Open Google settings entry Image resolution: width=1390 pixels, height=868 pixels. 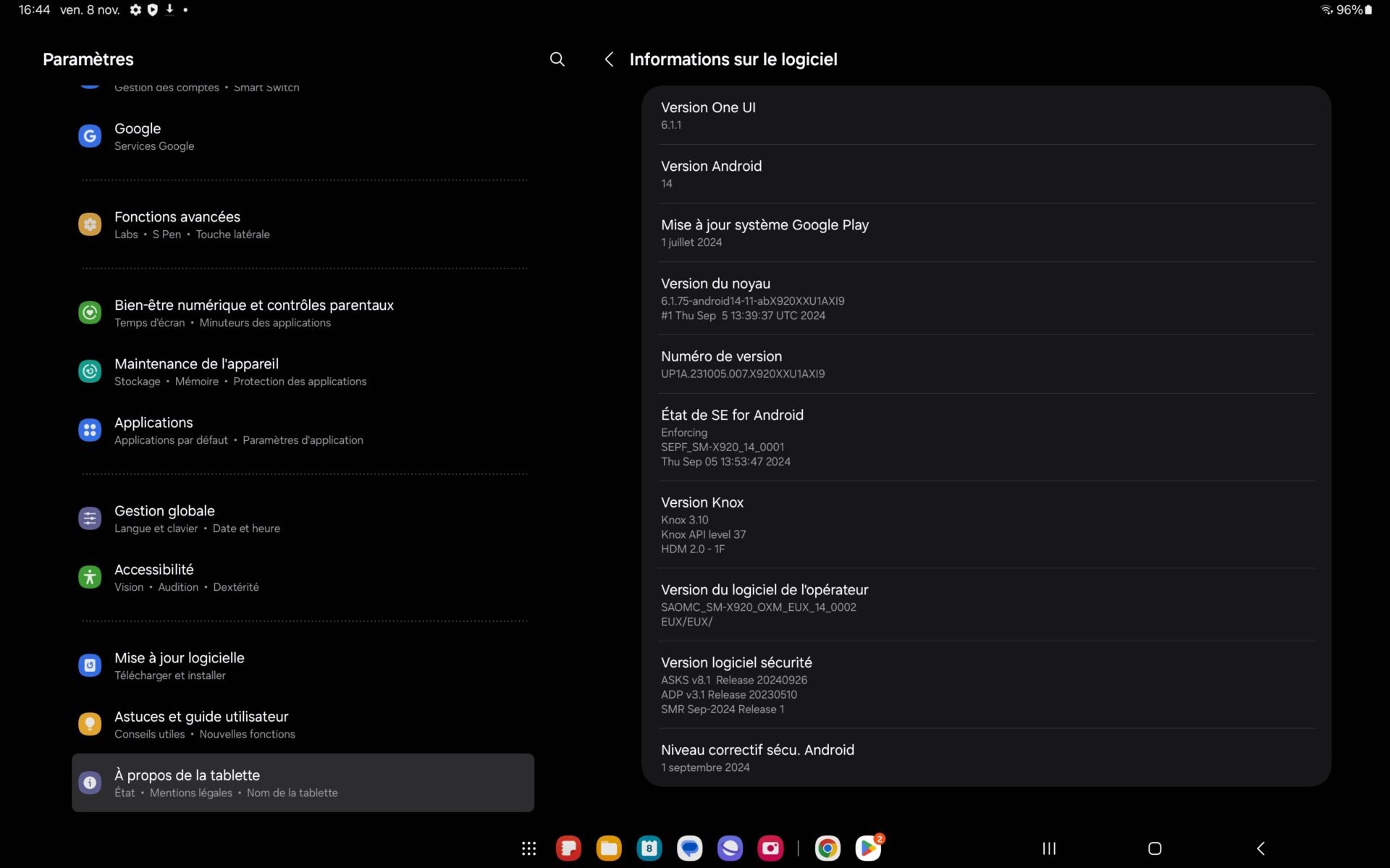303,136
